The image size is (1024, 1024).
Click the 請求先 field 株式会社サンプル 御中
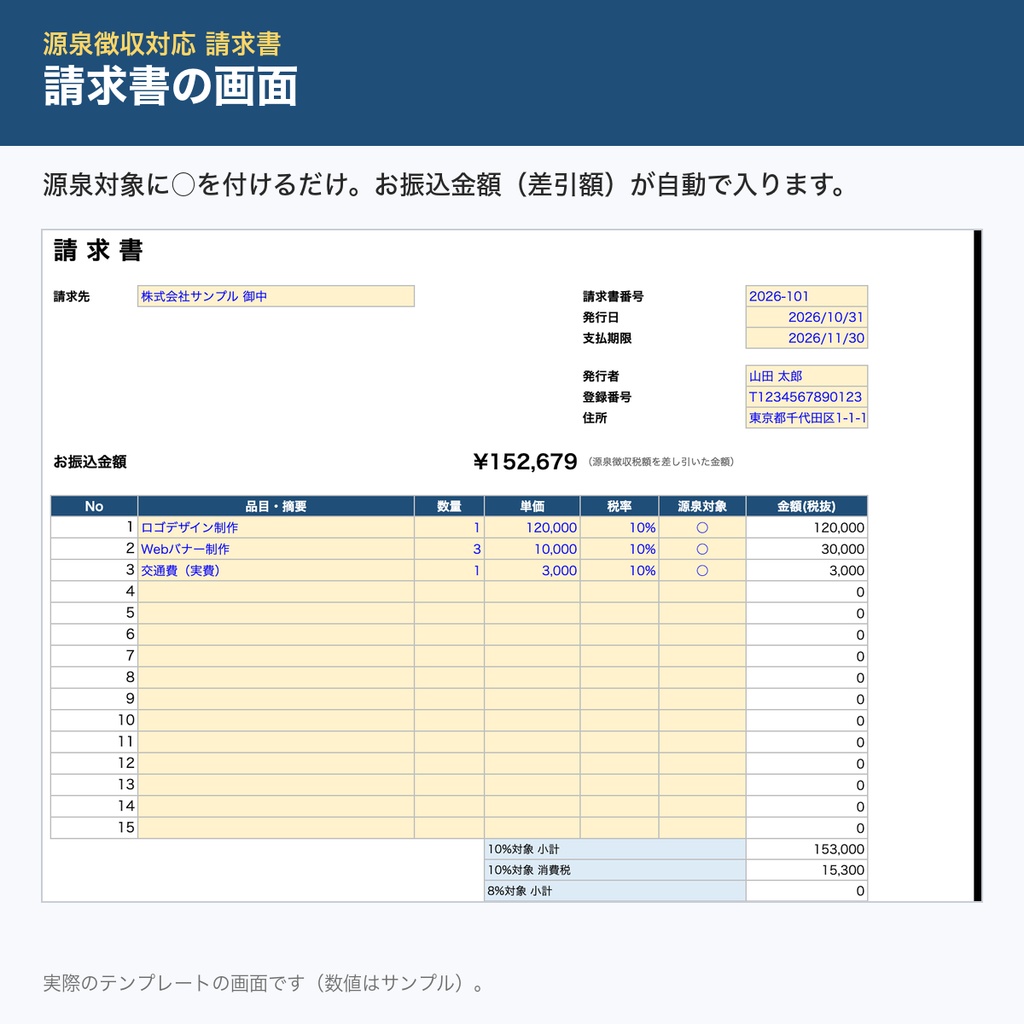[x=276, y=296]
